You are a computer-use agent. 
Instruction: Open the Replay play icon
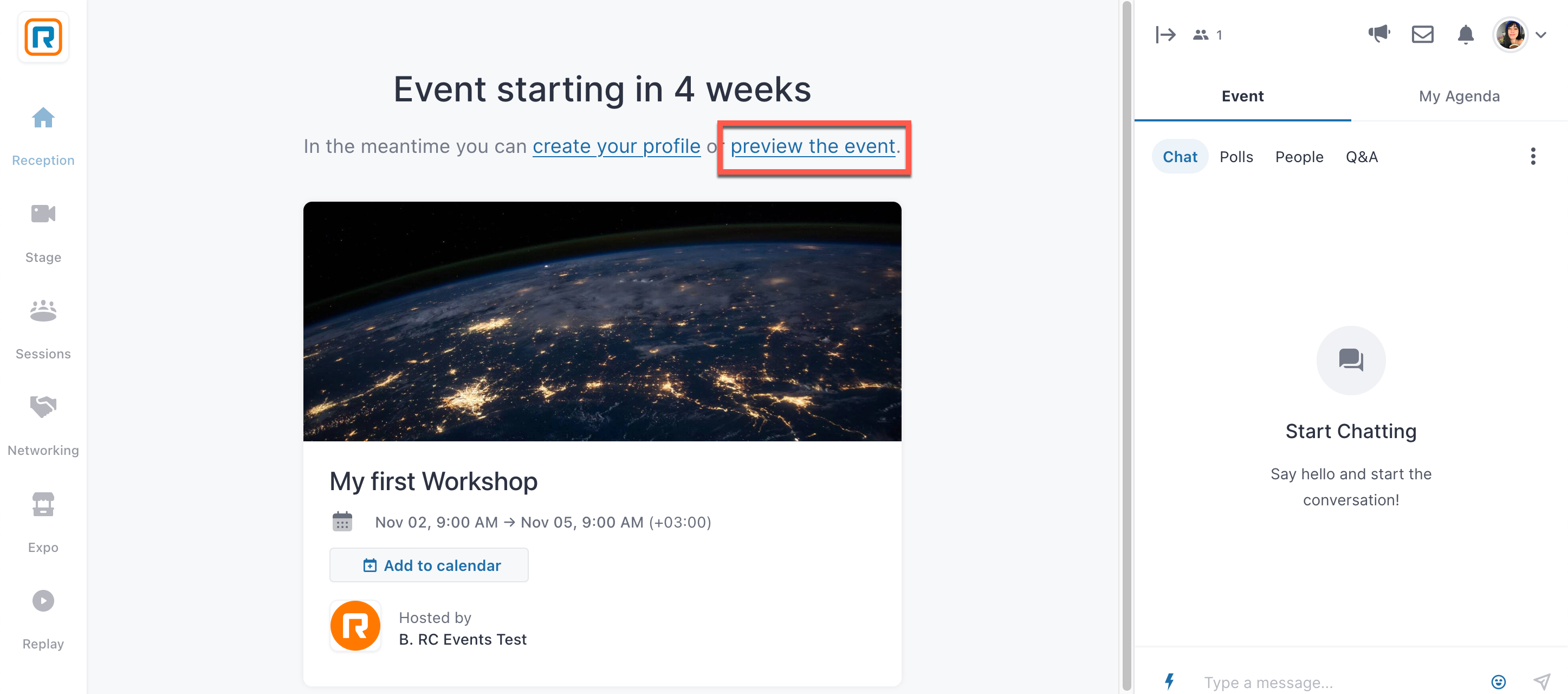[43, 601]
